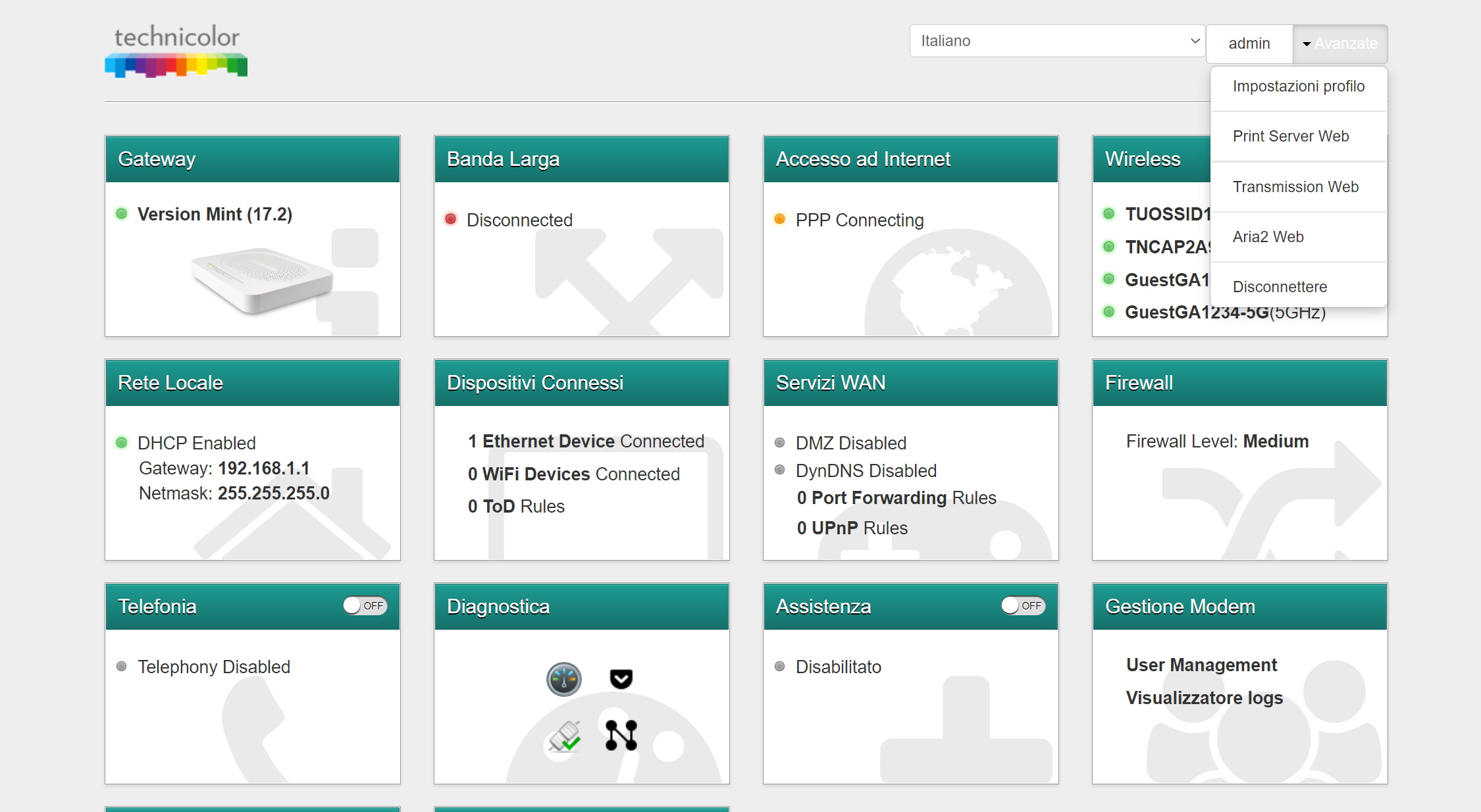Open Visualizzatore logs link
Image resolution: width=1481 pixels, height=812 pixels.
point(1204,698)
